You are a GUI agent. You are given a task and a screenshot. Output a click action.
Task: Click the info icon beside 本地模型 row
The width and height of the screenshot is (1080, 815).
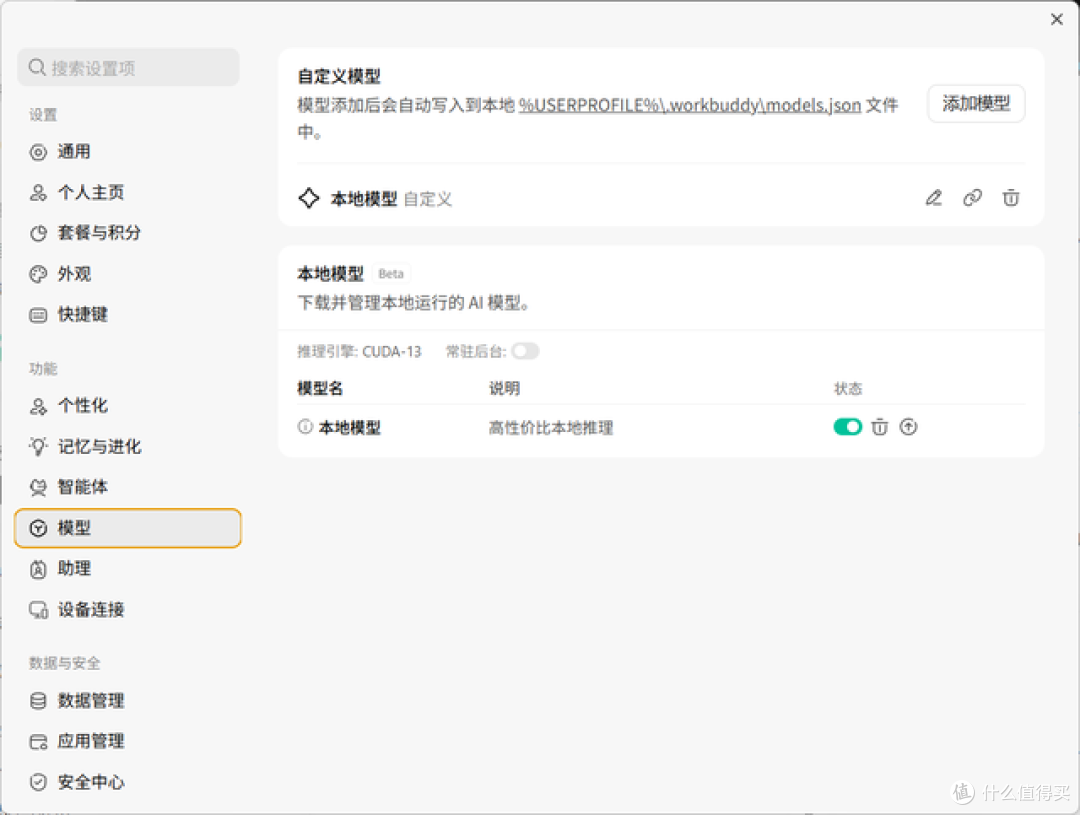(x=305, y=426)
